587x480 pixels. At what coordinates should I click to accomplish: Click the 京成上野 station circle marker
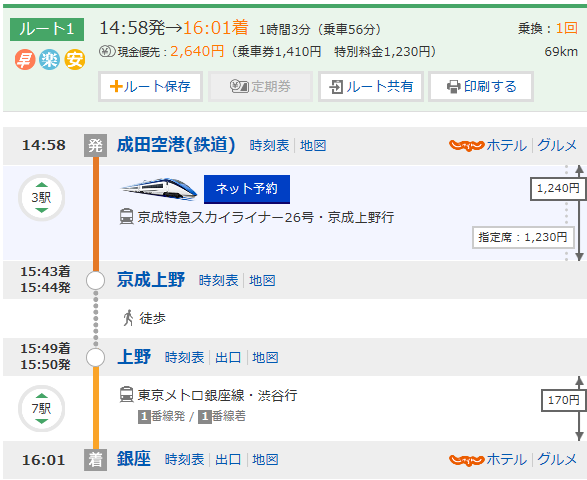[95, 280]
